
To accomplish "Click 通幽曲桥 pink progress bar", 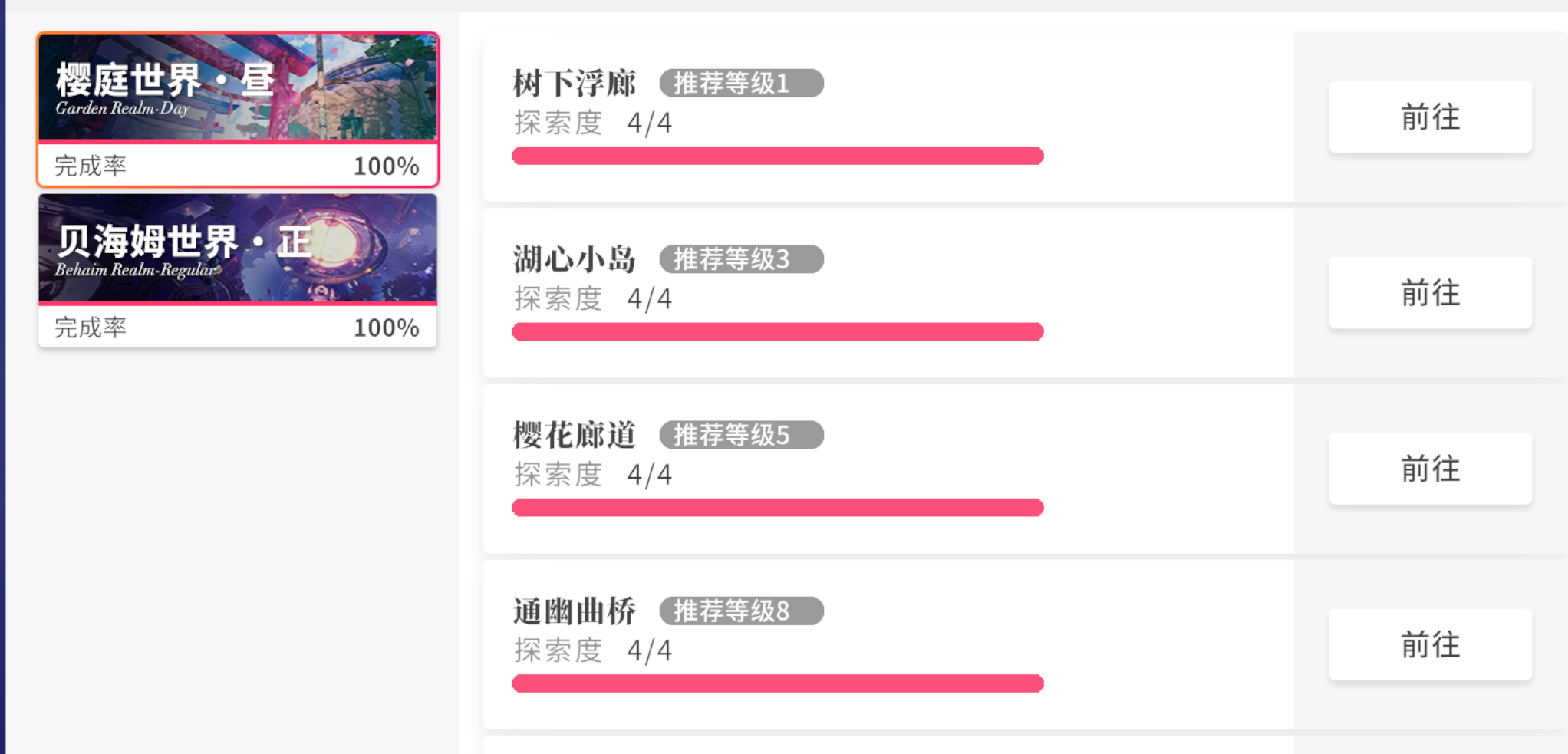I will tap(778, 683).
